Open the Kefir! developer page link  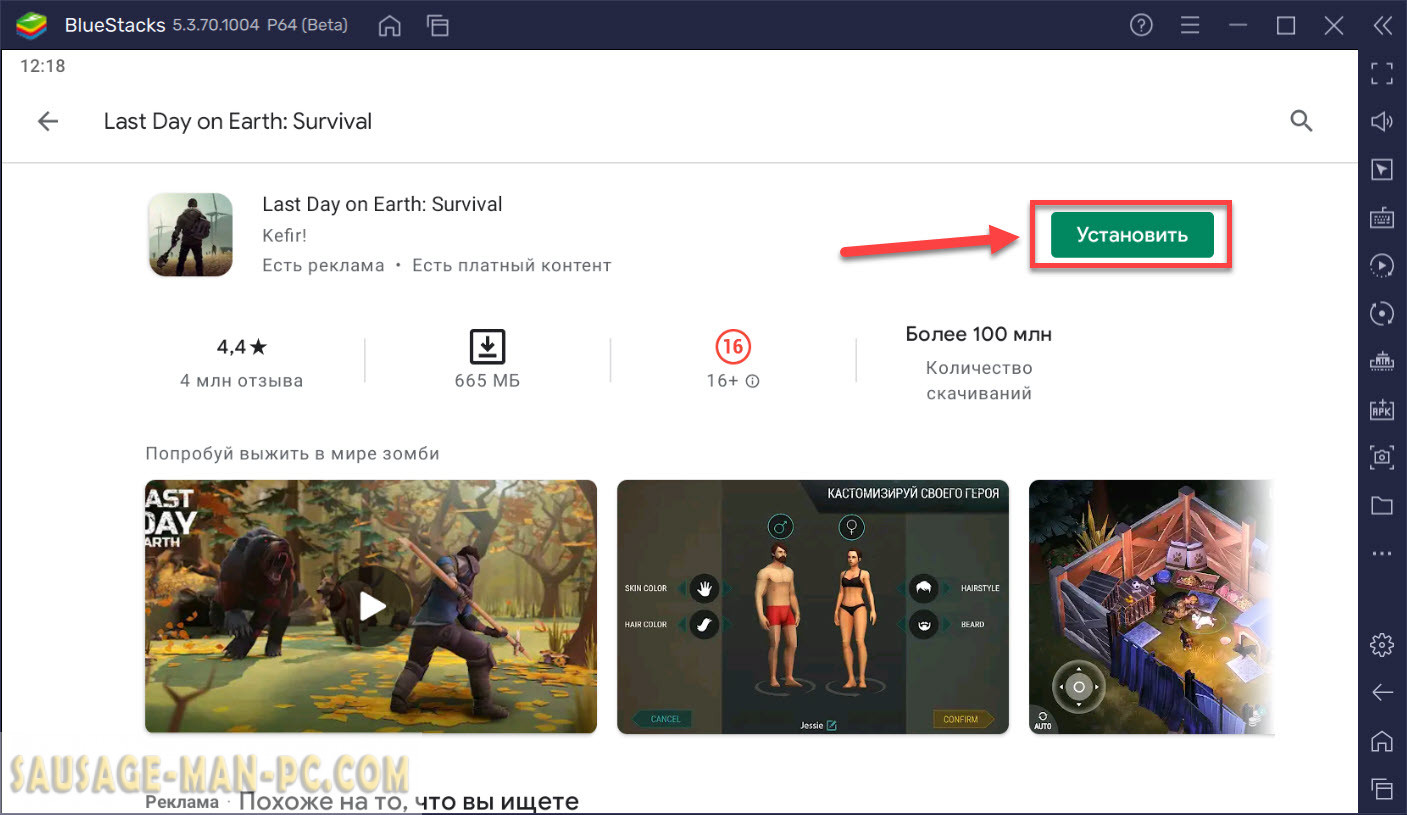(x=284, y=237)
